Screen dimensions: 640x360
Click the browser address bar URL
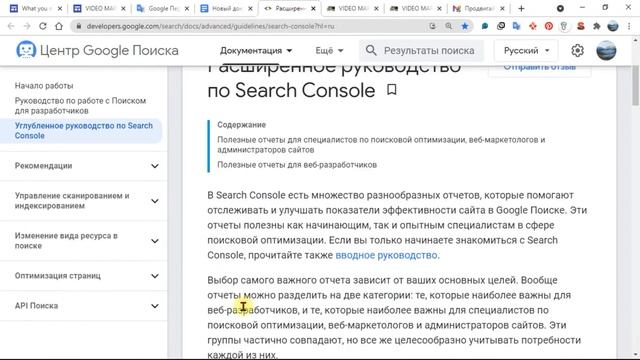211,26
